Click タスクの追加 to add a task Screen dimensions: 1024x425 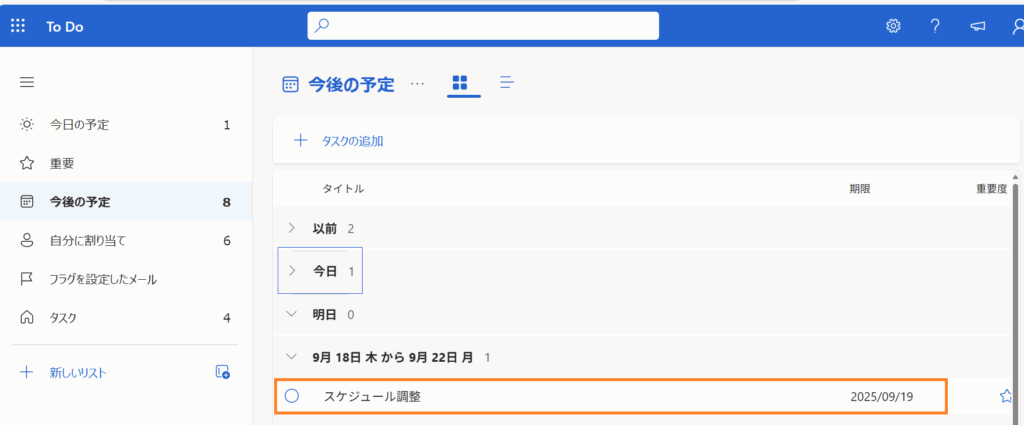click(x=351, y=141)
